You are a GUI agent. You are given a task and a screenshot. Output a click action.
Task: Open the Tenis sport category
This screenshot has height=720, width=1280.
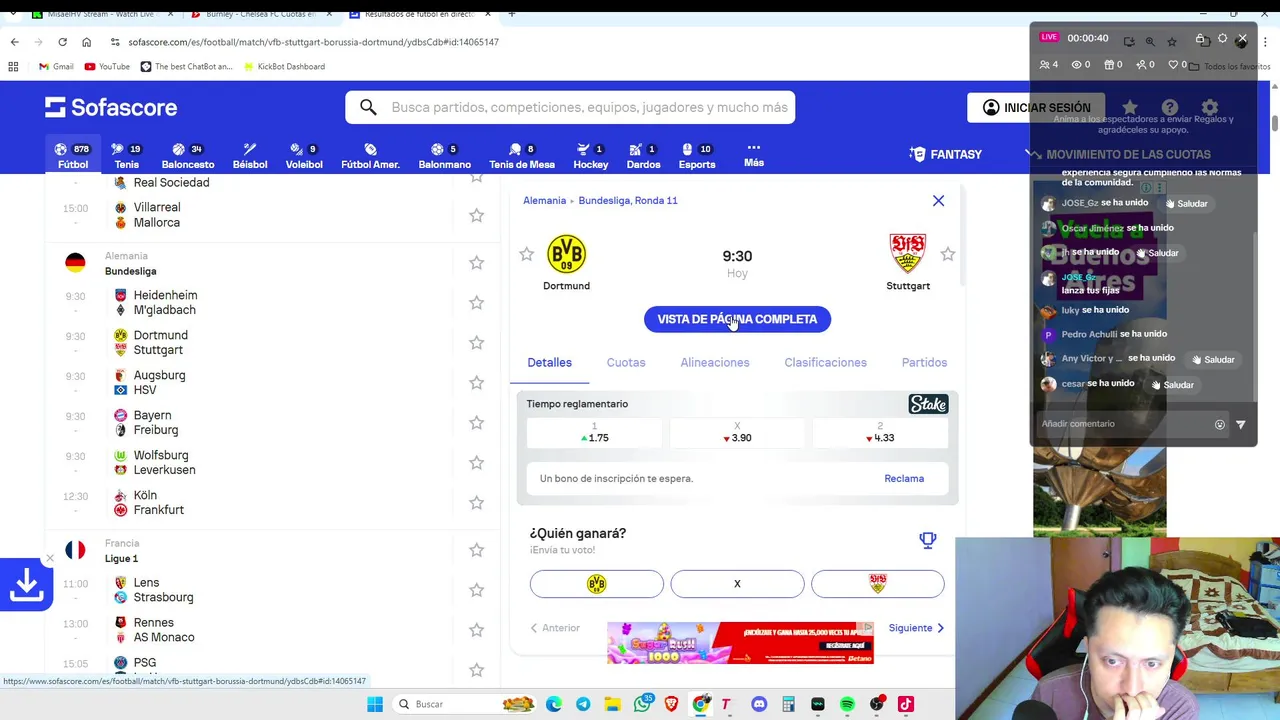pyautogui.click(x=126, y=155)
